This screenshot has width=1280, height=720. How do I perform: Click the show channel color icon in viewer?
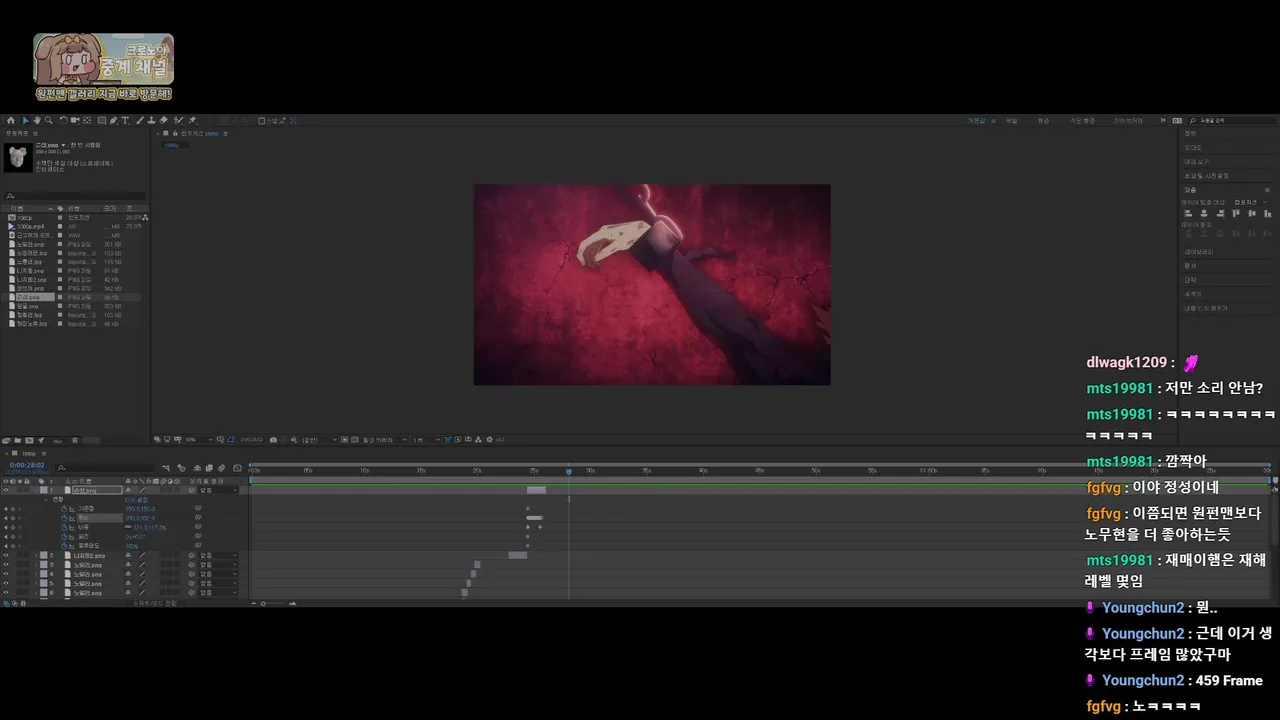(x=292, y=439)
